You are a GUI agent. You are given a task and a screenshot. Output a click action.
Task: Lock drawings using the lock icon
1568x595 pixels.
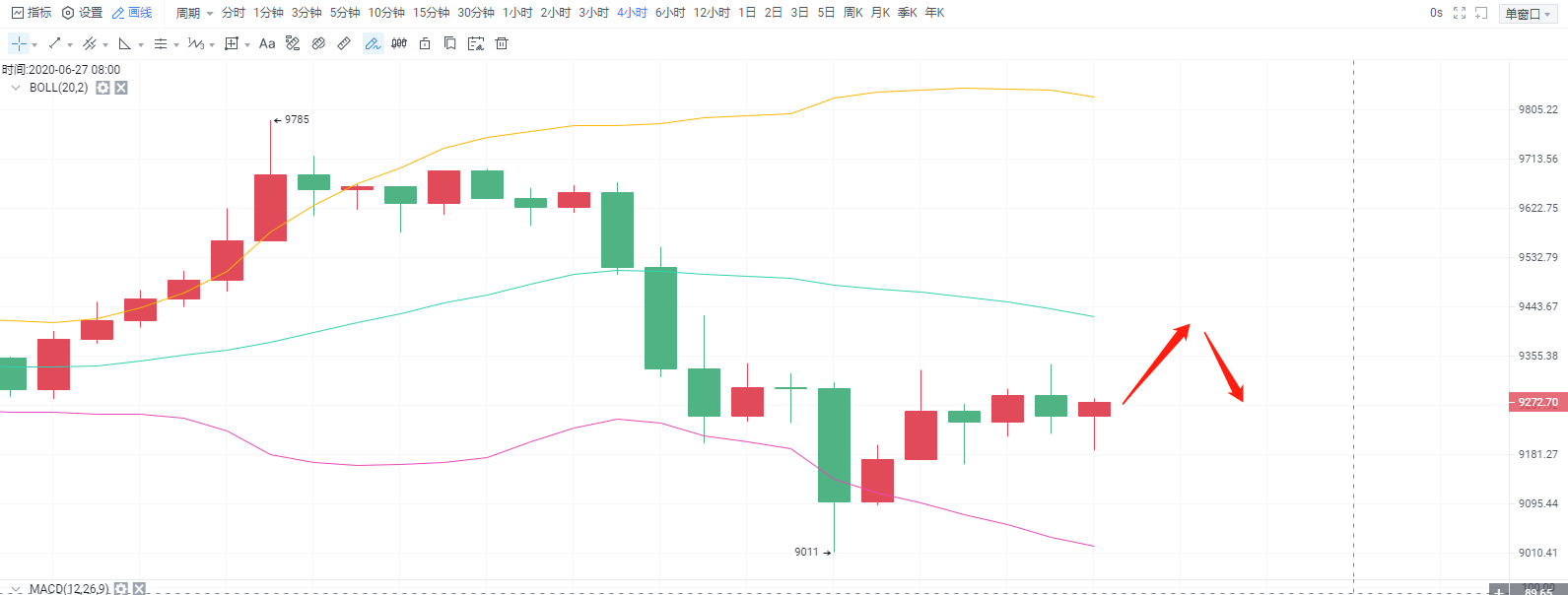click(x=424, y=43)
